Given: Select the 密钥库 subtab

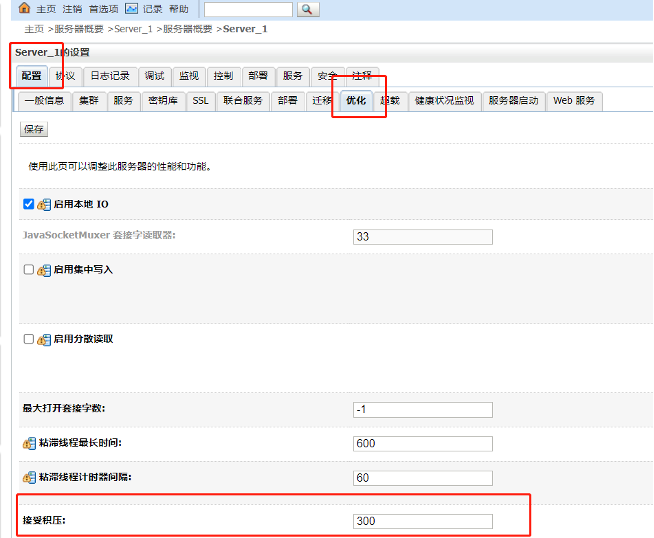Looking at the screenshot, I should point(163,101).
